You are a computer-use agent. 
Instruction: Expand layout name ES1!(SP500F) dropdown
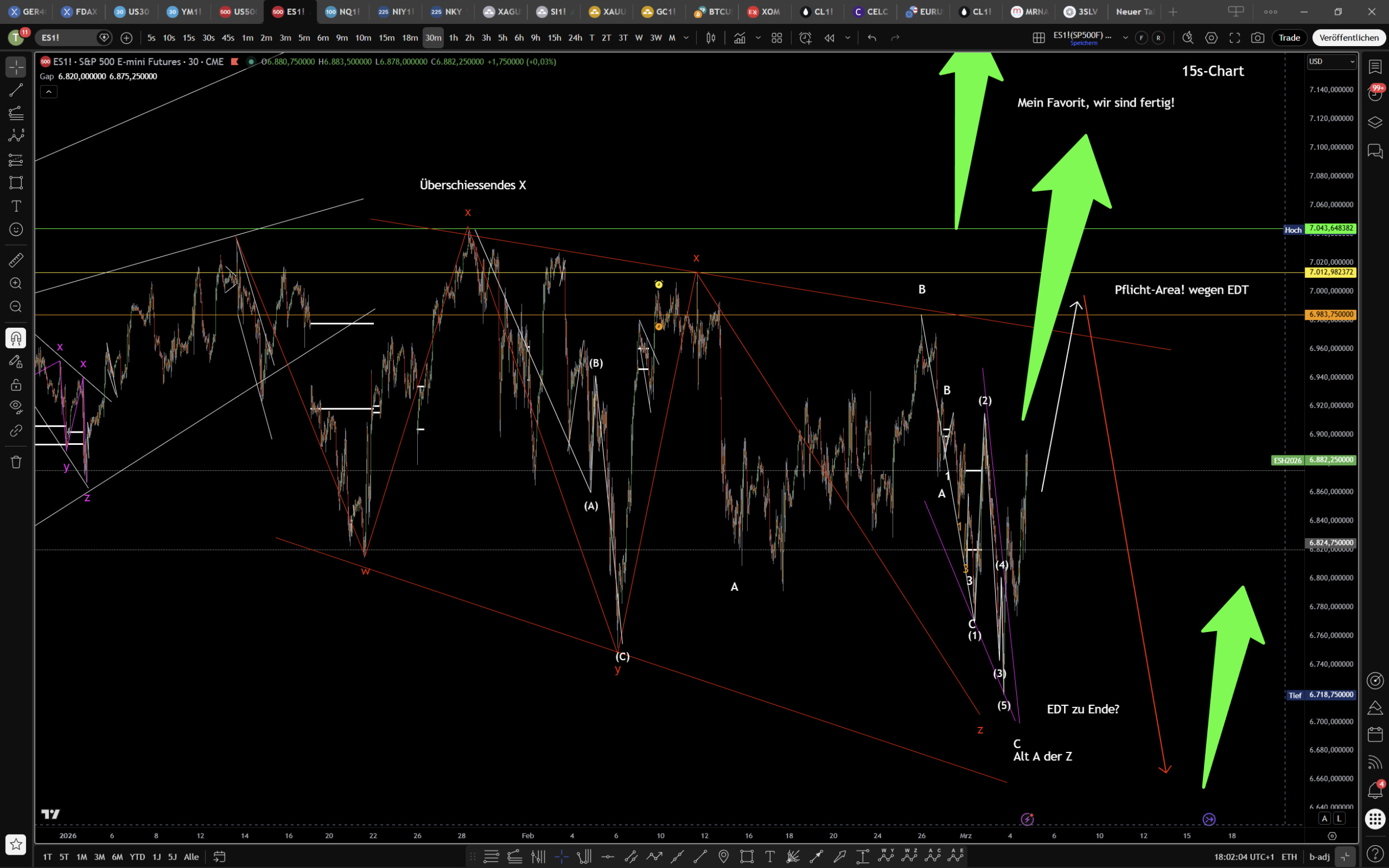1126,38
